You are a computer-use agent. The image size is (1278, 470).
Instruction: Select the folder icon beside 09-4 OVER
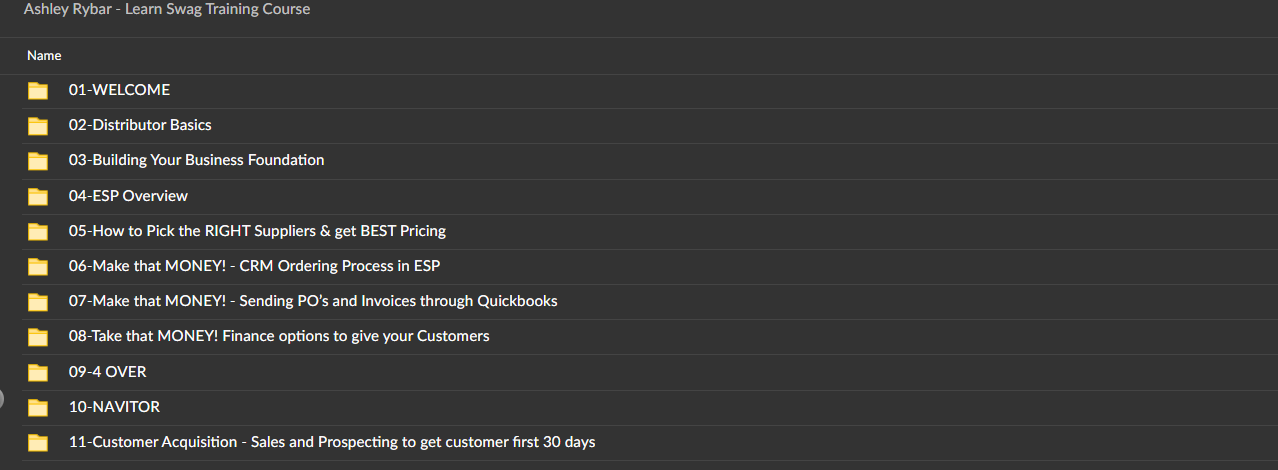point(38,372)
